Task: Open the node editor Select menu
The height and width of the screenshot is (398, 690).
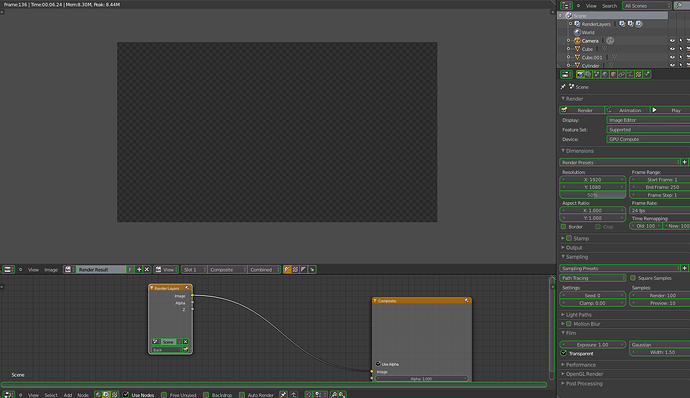Action: pyautogui.click(x=51, y=395)
